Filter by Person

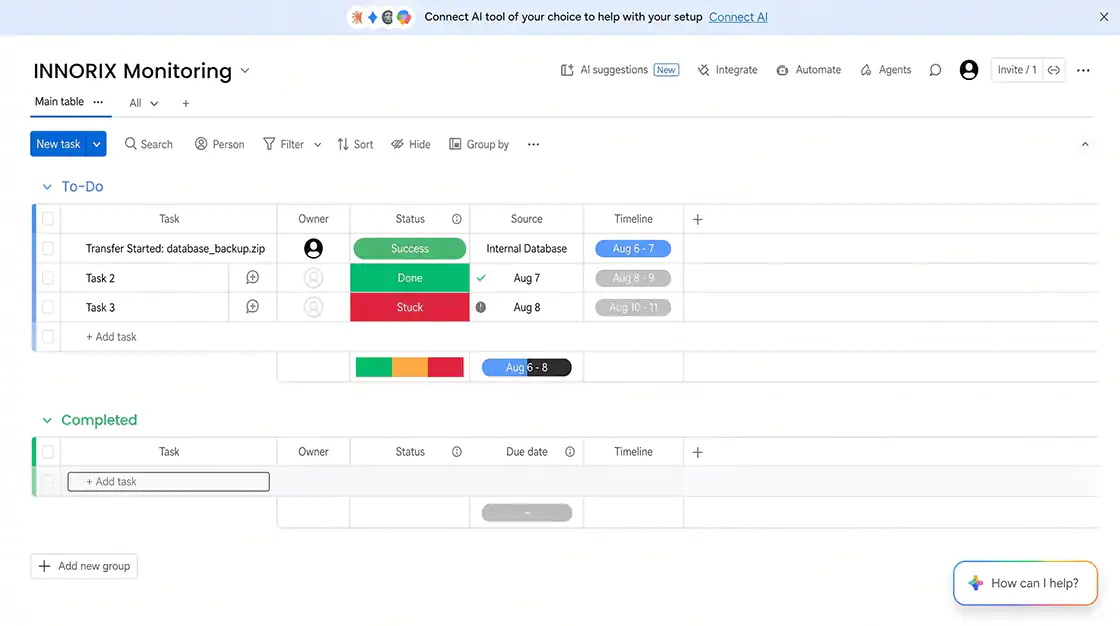219,144
